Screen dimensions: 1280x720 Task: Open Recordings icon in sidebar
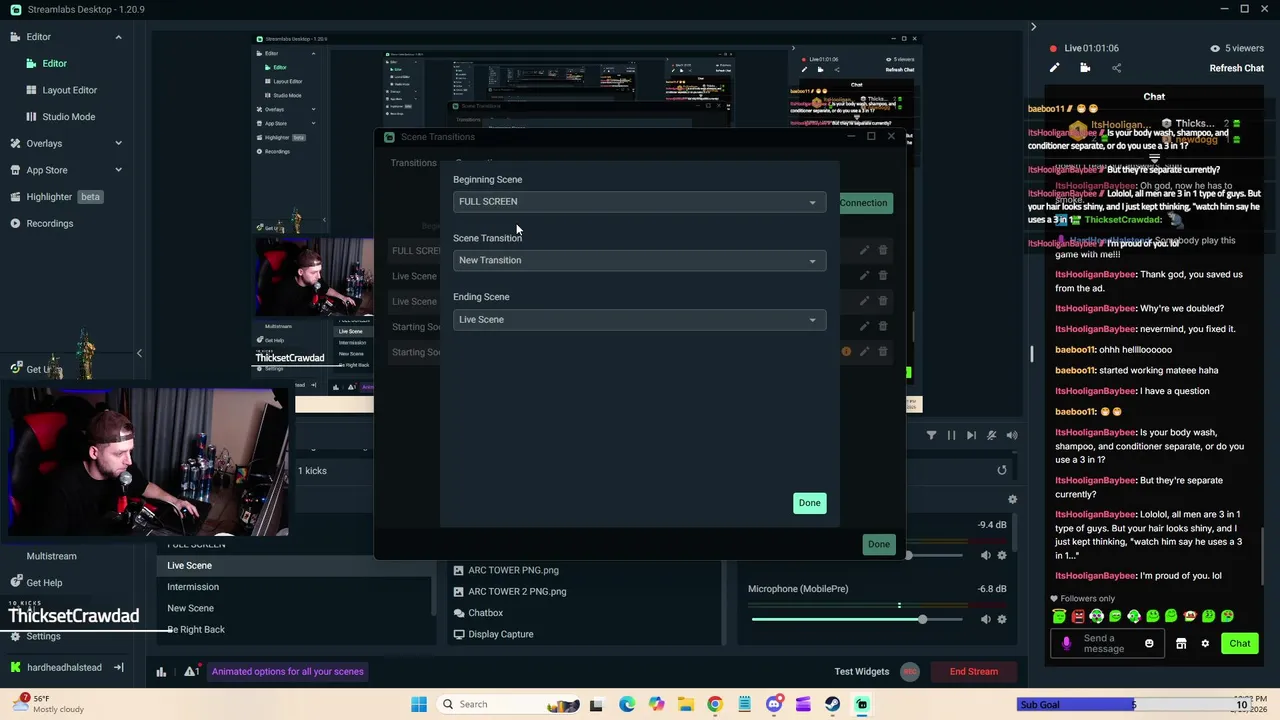(15, 223)
